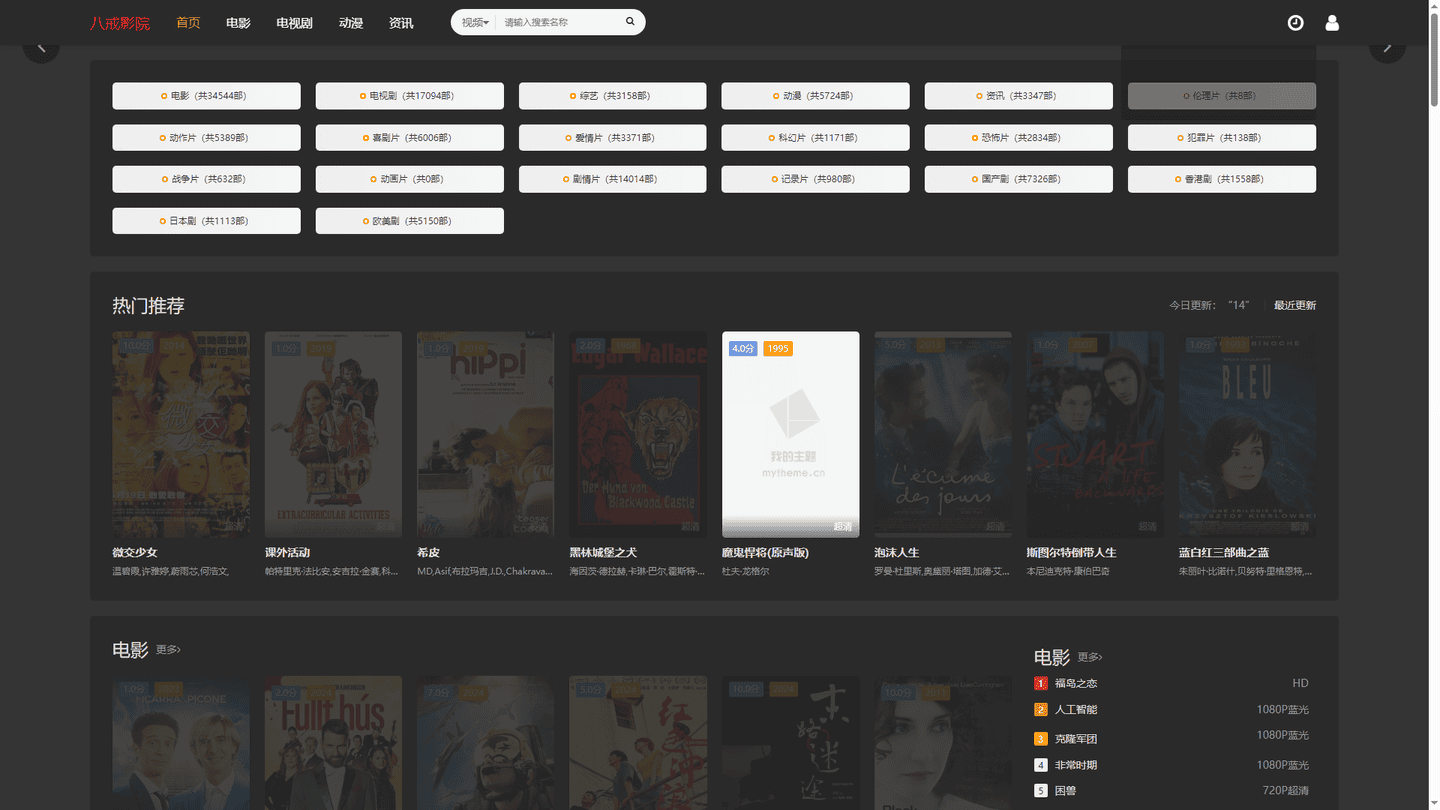The width and height of the screenshot is (1440, 810).
Task: Click the search name input field
Action: 558,22
